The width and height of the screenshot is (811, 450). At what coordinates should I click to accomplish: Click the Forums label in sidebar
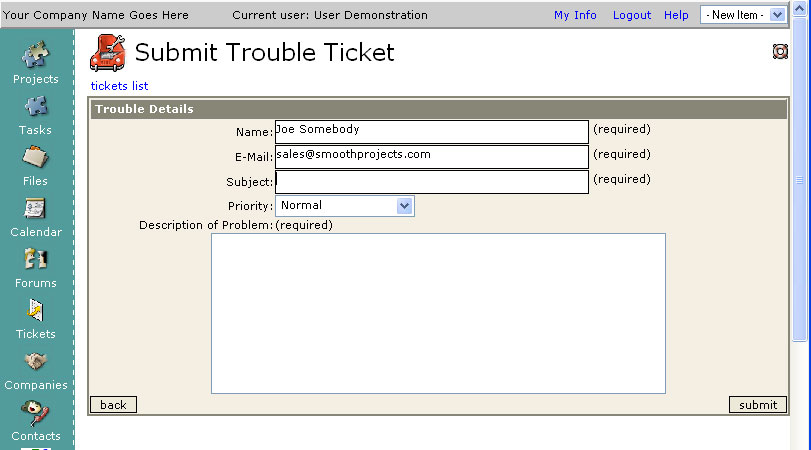coord(36,283)
